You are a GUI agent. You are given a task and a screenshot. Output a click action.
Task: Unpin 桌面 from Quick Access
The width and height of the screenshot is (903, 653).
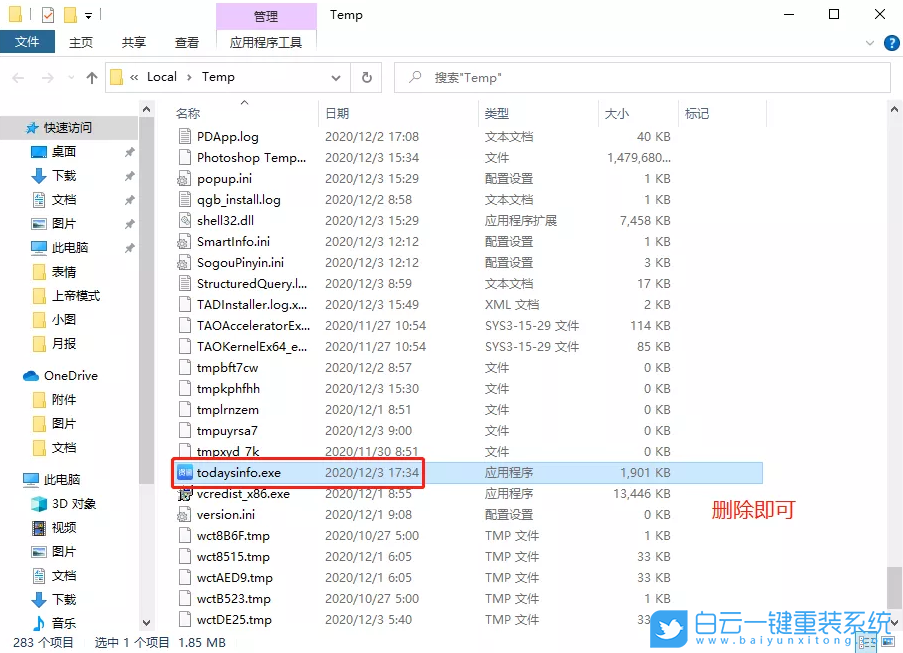(130, 152)
